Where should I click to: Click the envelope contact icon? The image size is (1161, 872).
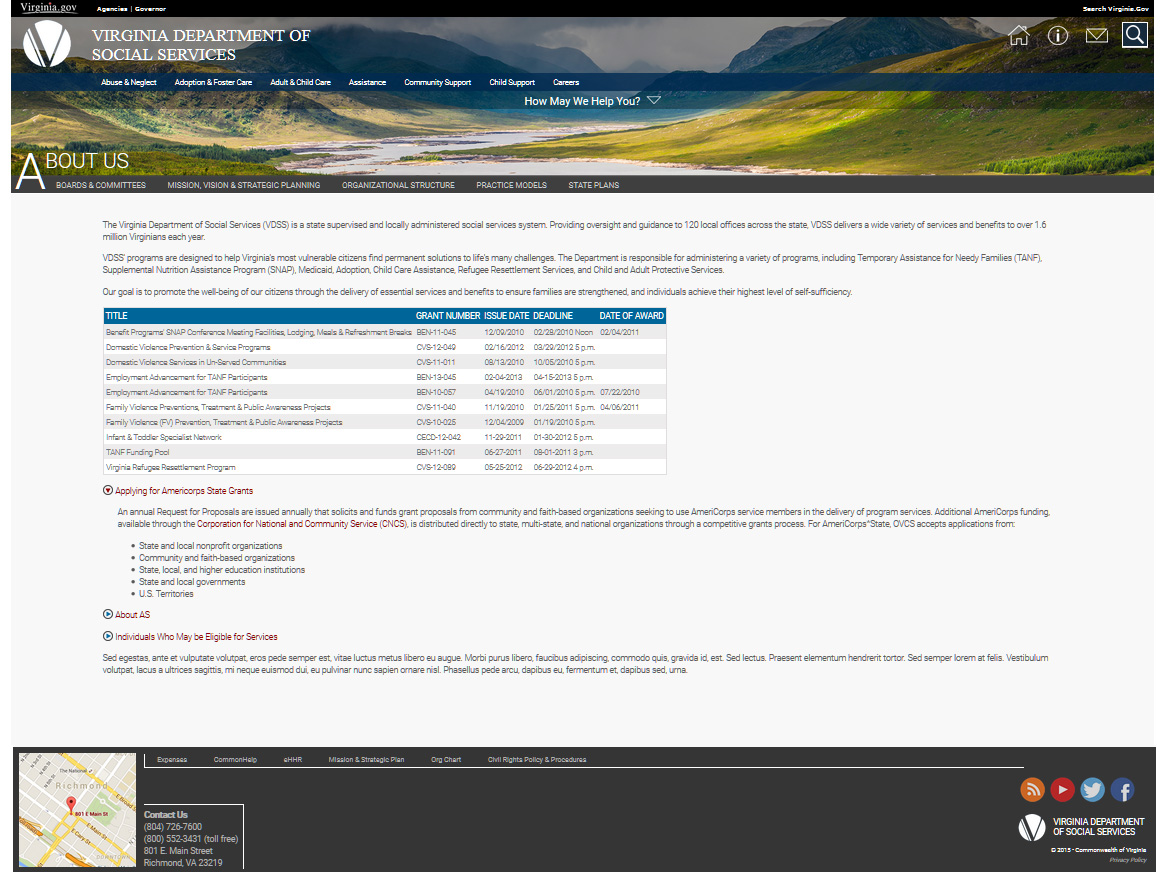tap(1097, 36)
